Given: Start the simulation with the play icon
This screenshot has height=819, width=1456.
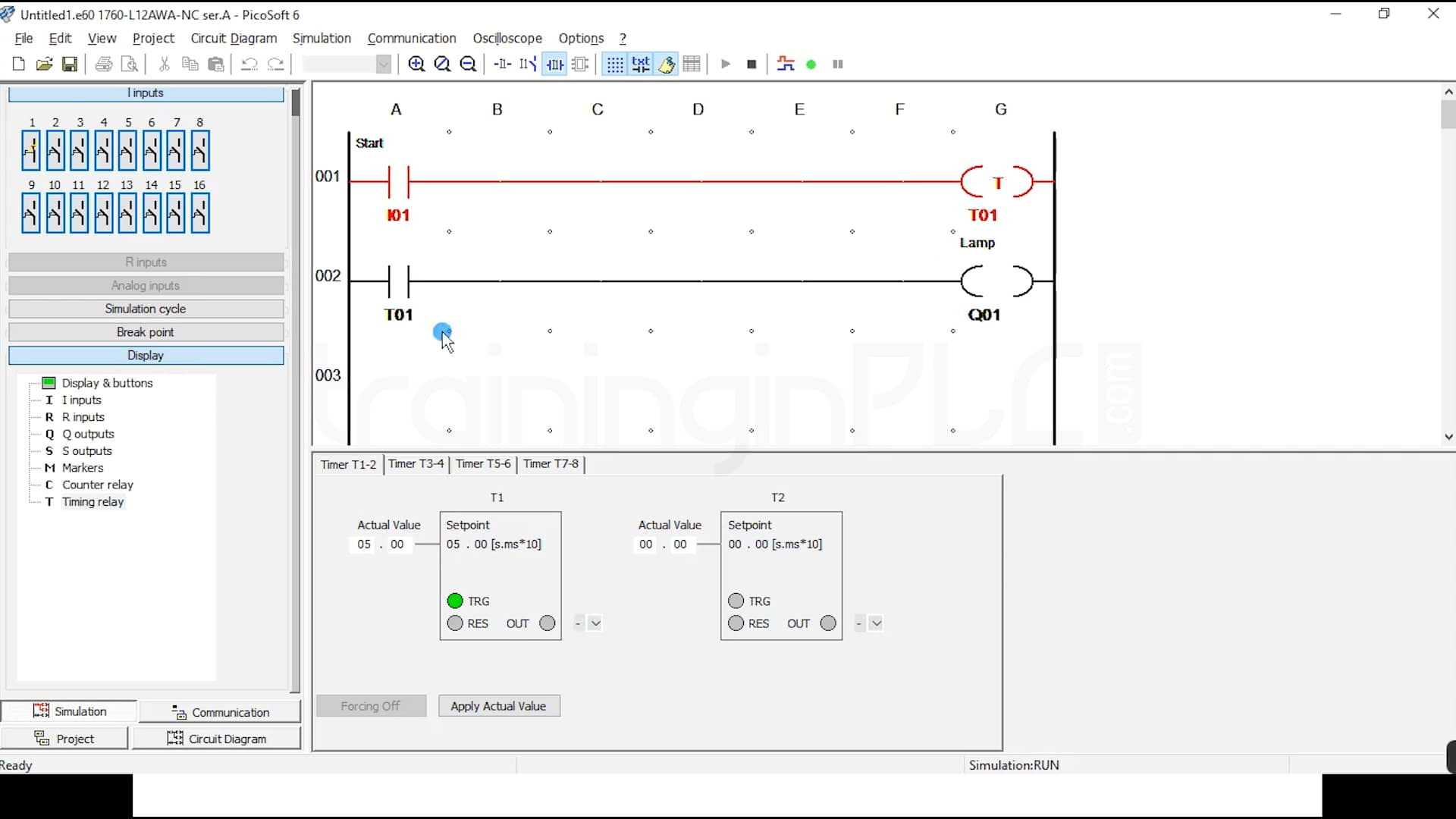Looking at the screenshot, I should pyautogui.click(x=726, y=64).
